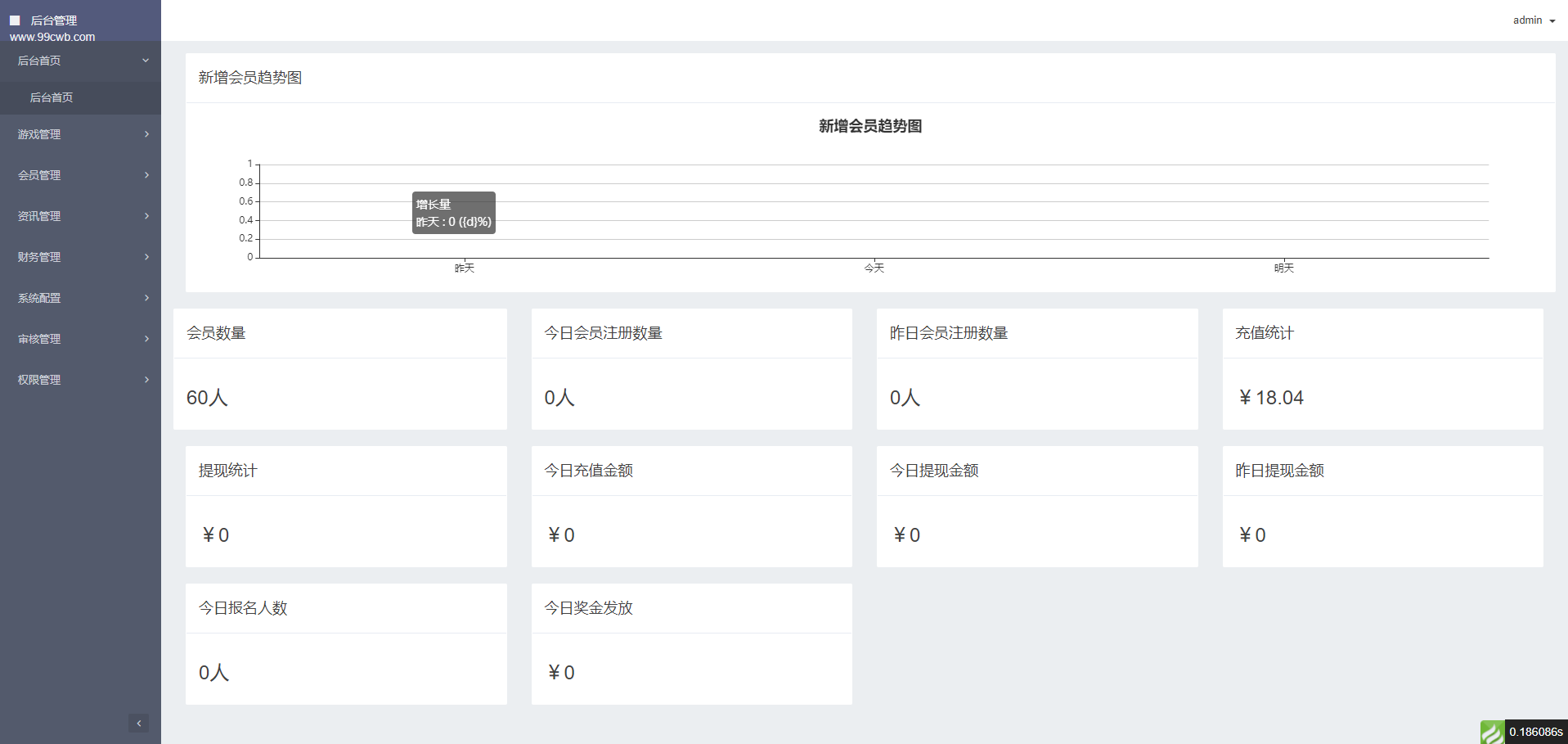Select the 后台首页 submenu item

tap(80, 97)
